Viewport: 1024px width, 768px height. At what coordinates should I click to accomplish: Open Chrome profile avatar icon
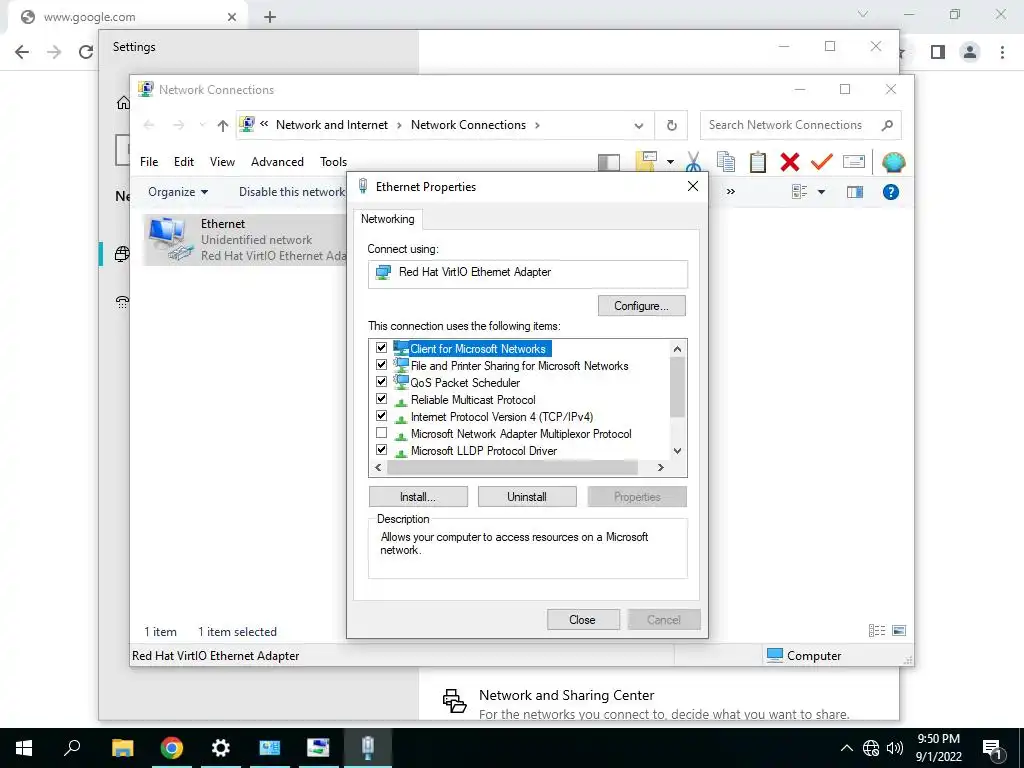(x=970, y=52)
